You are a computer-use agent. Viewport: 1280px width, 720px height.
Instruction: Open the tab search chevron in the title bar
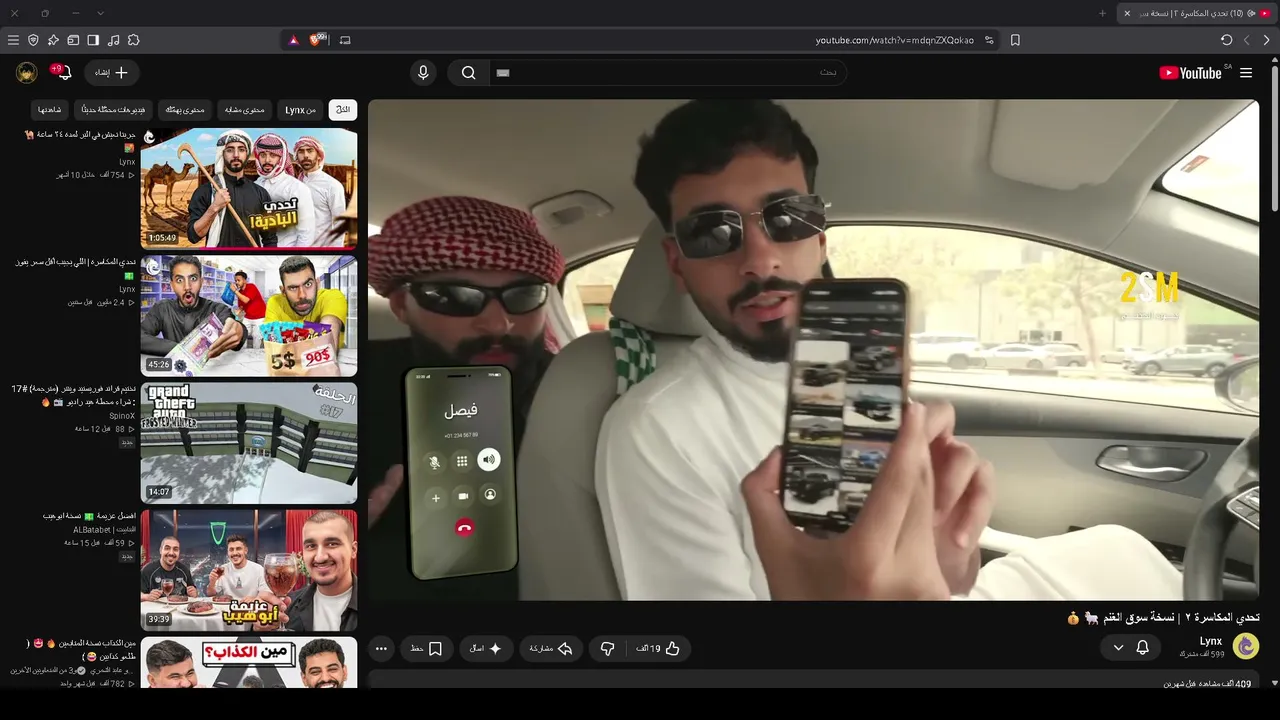(x=100, y=13)
